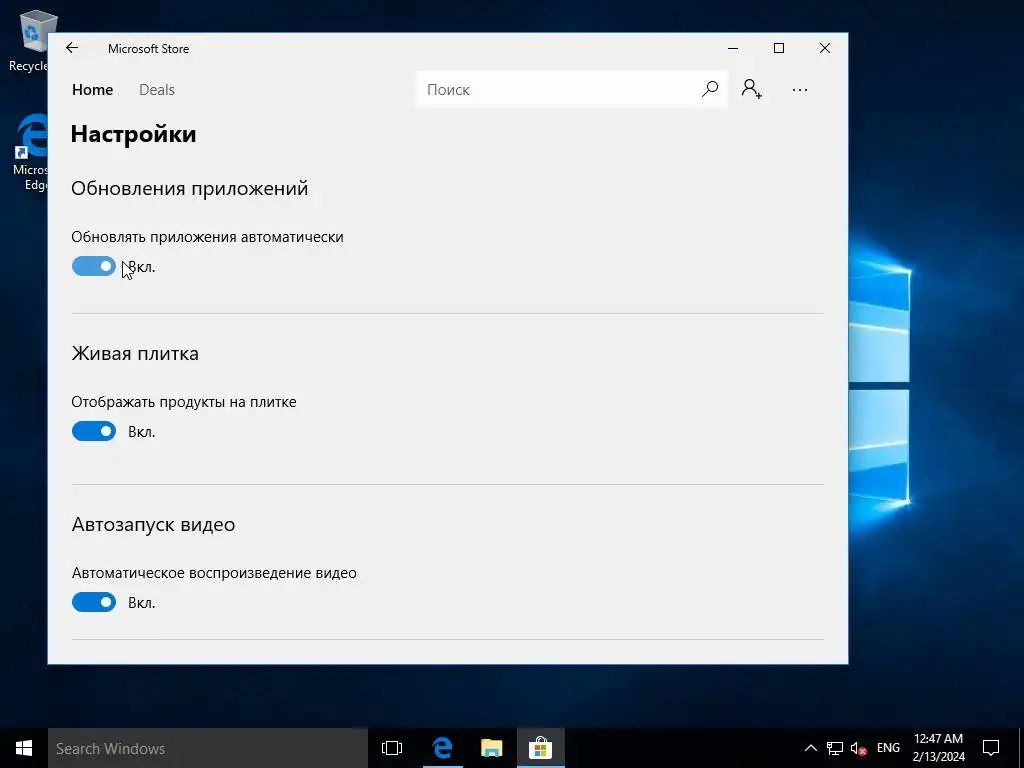Viewport: 1024px width, 768px height.
Task: Turn off live tile products toggle
Action: point(93,431)
